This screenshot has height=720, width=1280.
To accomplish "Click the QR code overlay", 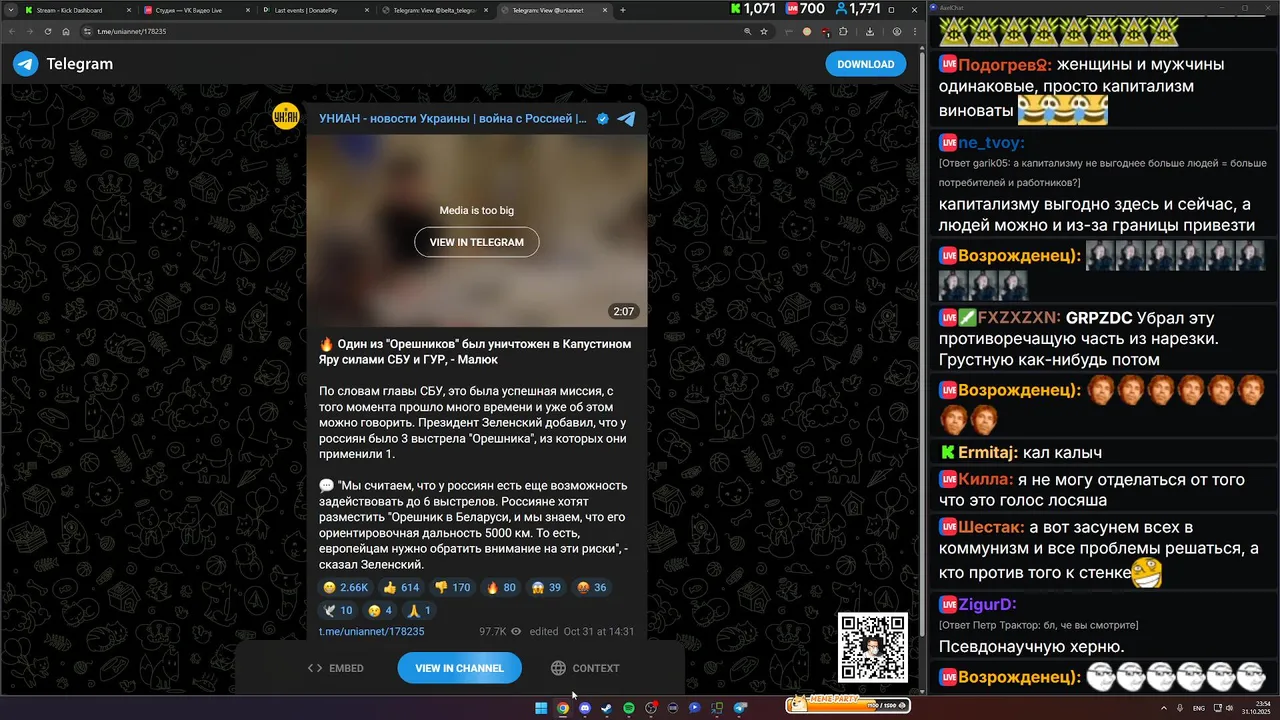I will [873, 648].
